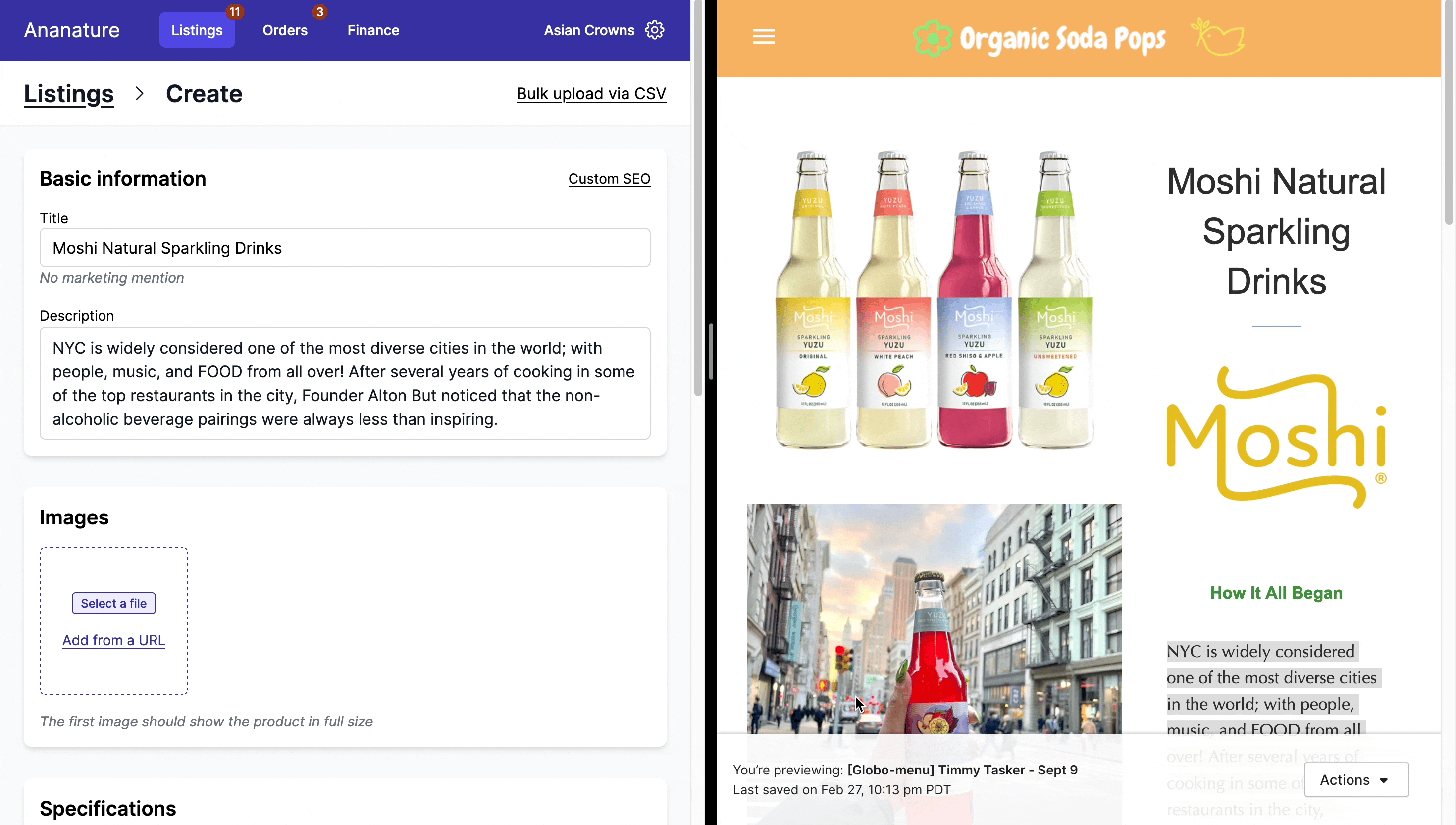The image size is (1456, 825).
Task: Switch to the Finance tab
Action: tap(373, 30)
